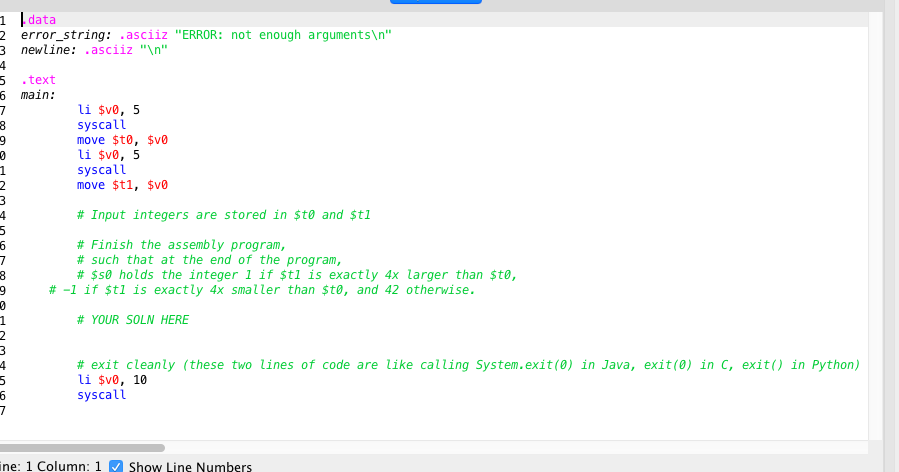Click the '# exit cleanly' comment line

pyautogui.click(x=468, y=365)
